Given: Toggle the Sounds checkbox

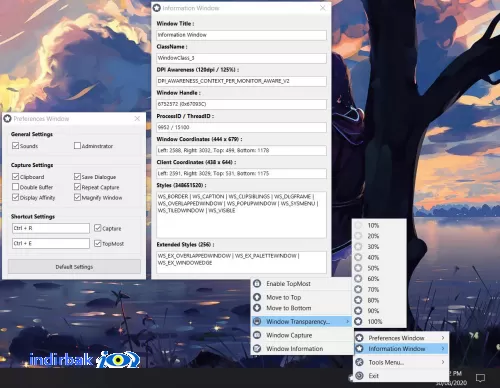Looking at the screenshot, I should [15, 146].
